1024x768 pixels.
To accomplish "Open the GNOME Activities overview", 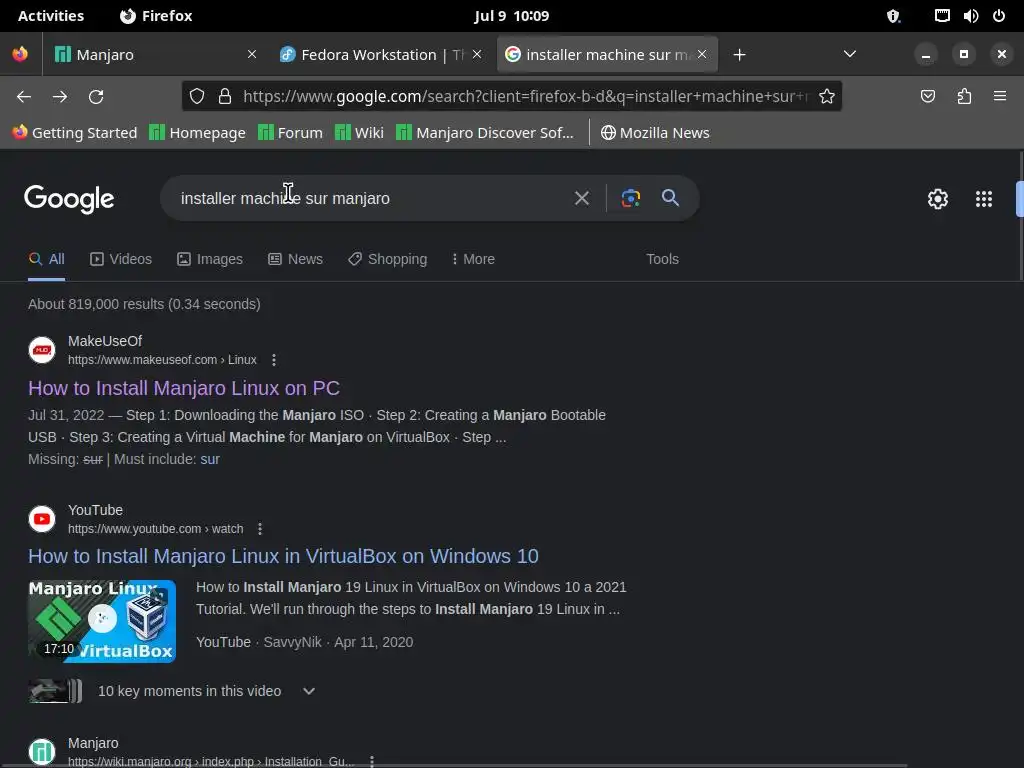I will pos(51,16).
